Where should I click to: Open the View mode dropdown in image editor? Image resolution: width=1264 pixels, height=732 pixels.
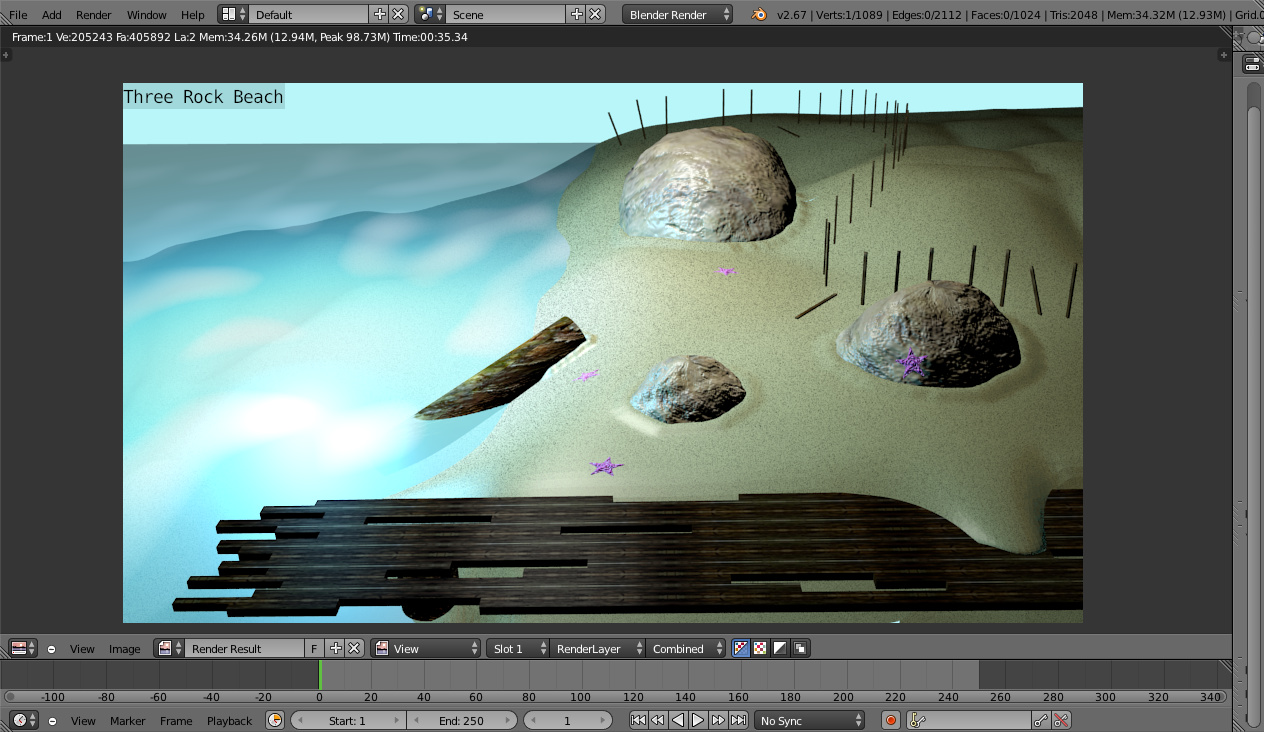coord(426,648)
